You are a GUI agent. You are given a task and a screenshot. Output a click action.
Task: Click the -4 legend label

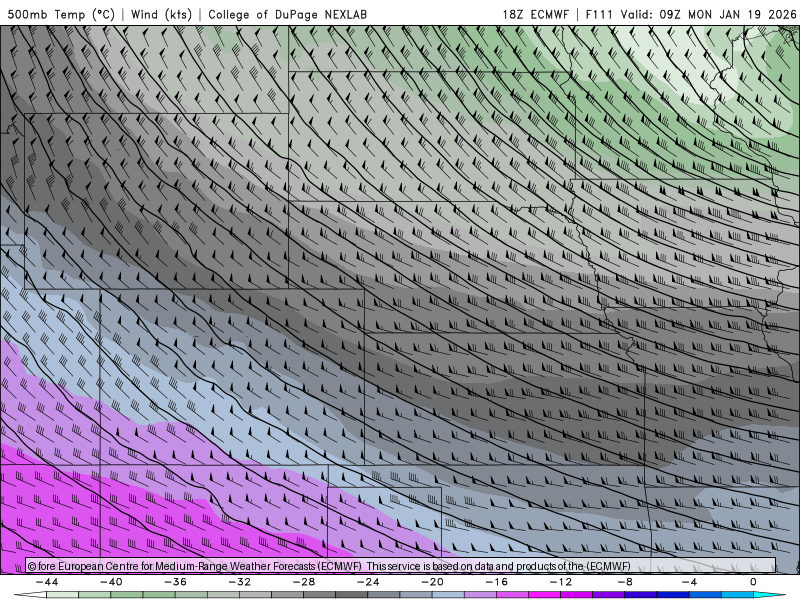[x=689, y=582]
